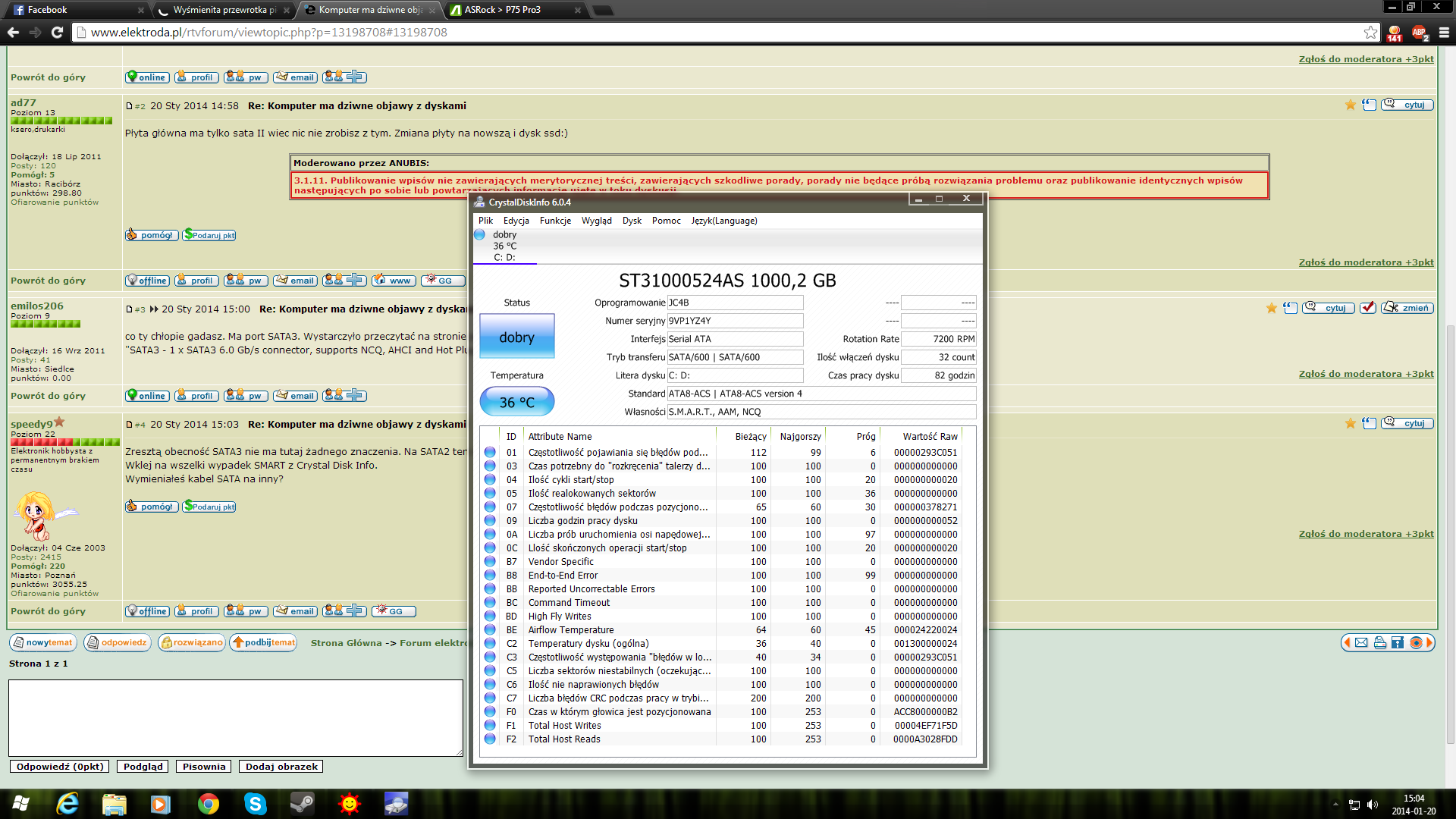Viewport: 1456px width, 819px height.
Task: Switch to the Wyśmienita przewrotka browser tab
Action: 224,10
